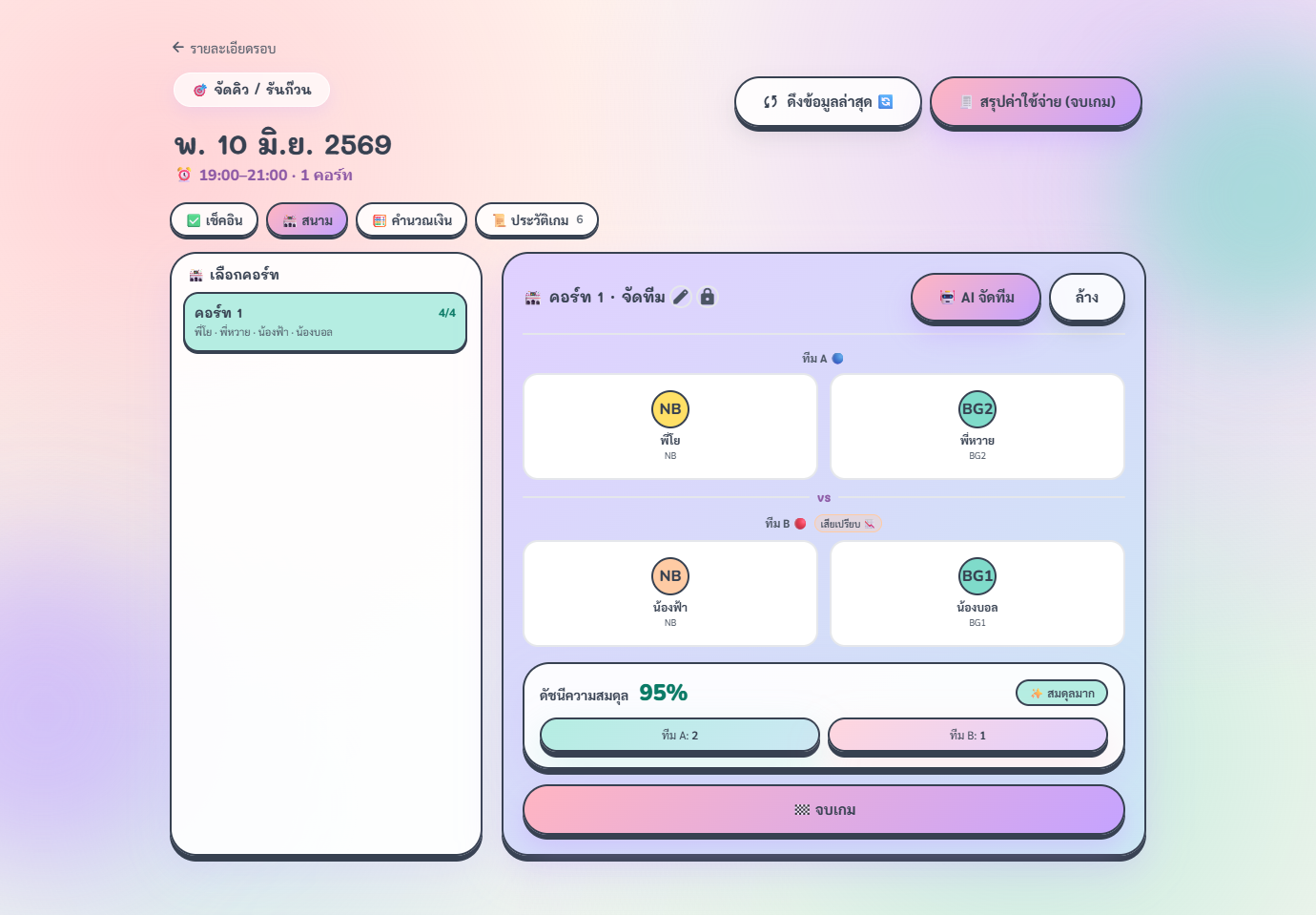This screenshot has width=1316, height=915.
Task: Select น้องฟ้า's NB avatar in Team B
Action: tap(670, 576)
